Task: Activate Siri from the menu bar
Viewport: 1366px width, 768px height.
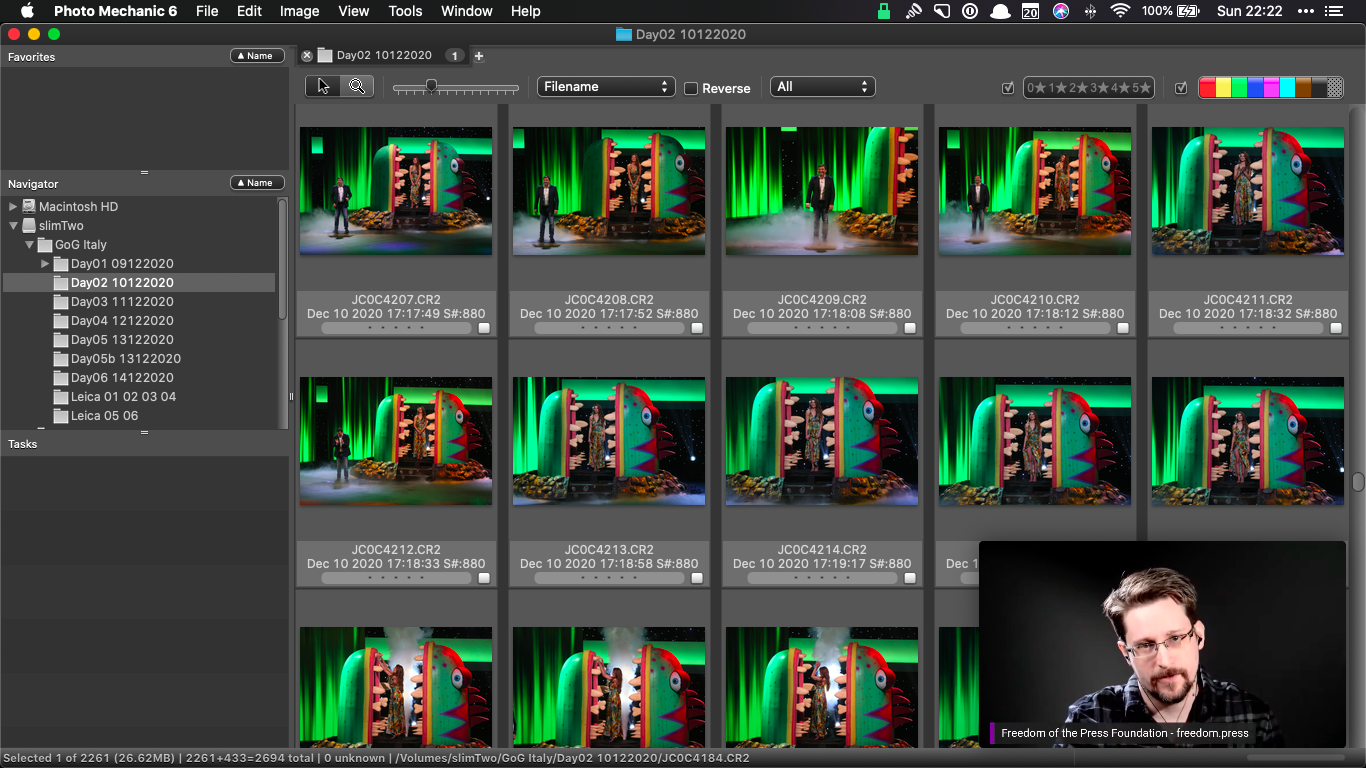Action: point(1061,11)
